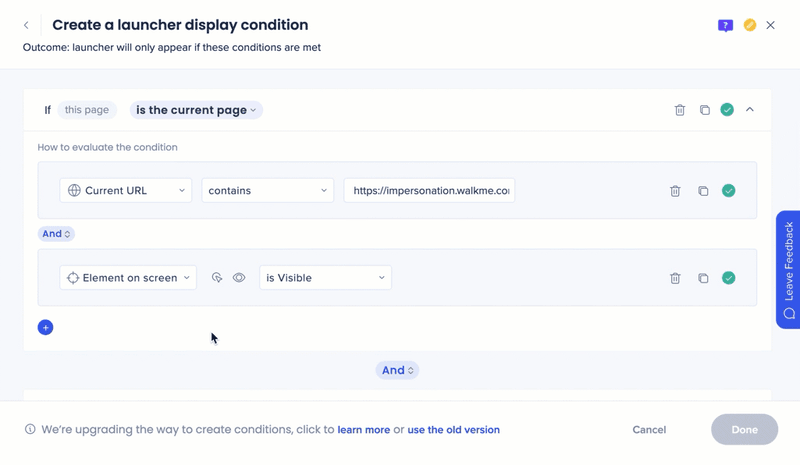Open the 'is Visible' state dropdown
The height and width of the screenshot is (465, 800).
325,278
